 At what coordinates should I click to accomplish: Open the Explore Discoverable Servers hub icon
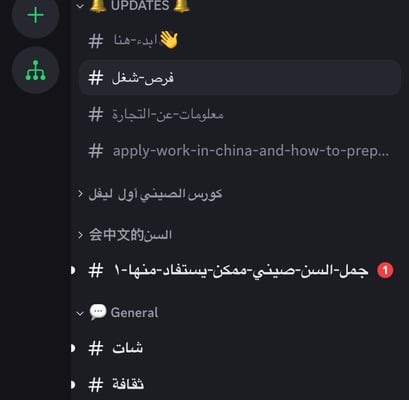point(35,70)
